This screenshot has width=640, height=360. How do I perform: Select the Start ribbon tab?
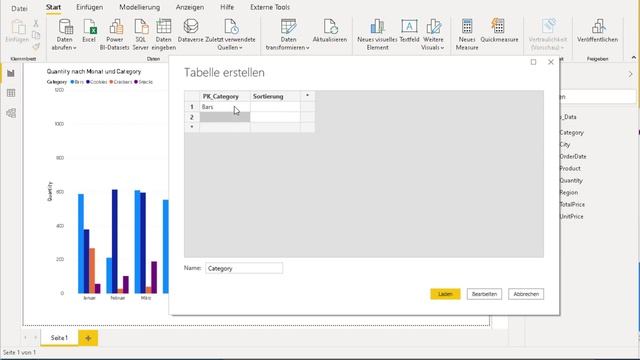pyautogui.click(x=53, y=7)
